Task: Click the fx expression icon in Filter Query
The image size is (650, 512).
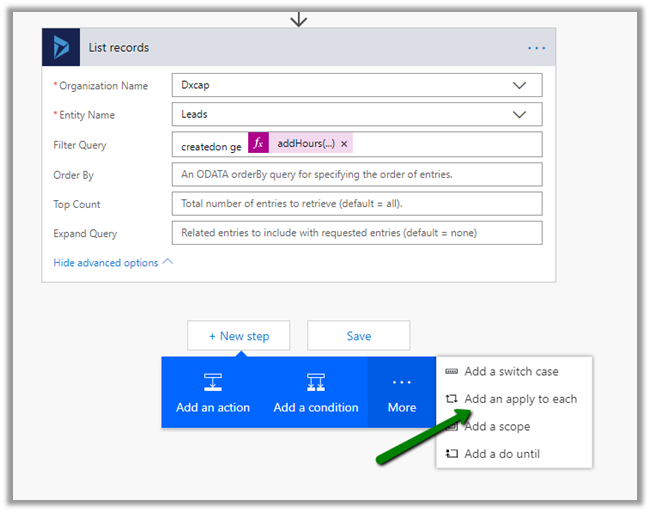Action: point(258,144)
